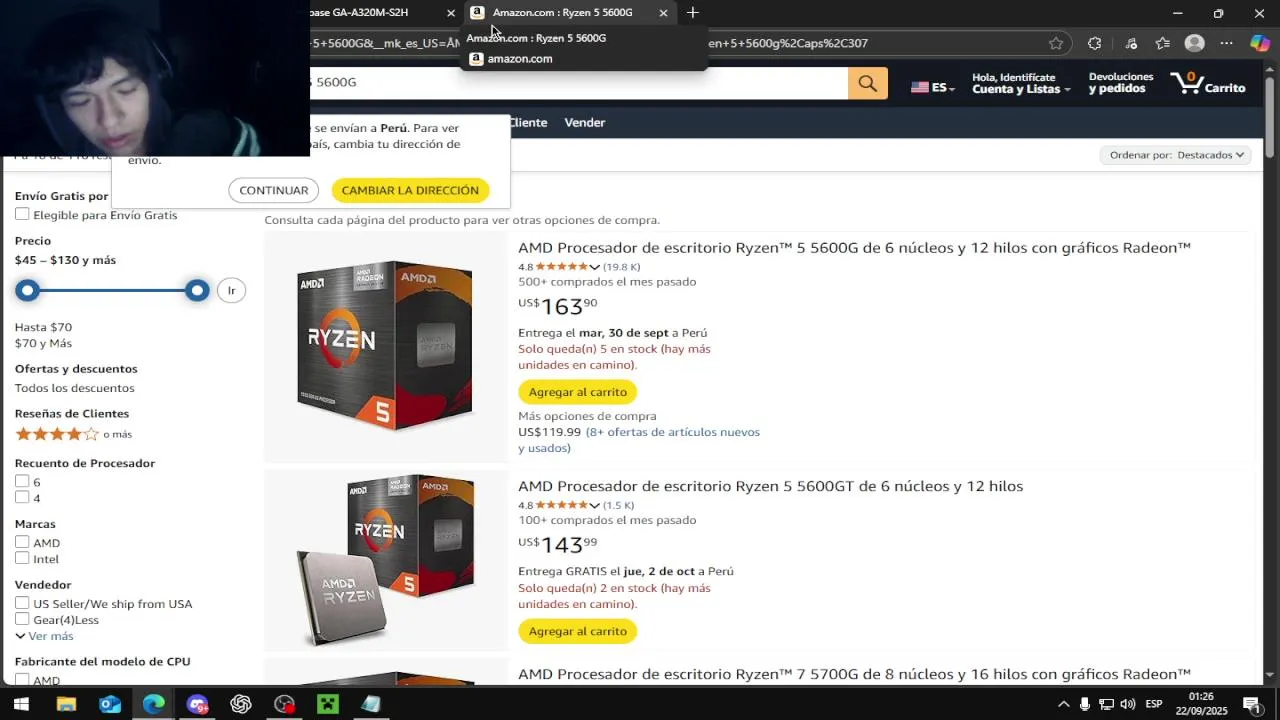
Task: Click the favorites star in address bar
Action: tap(1056, 43)
